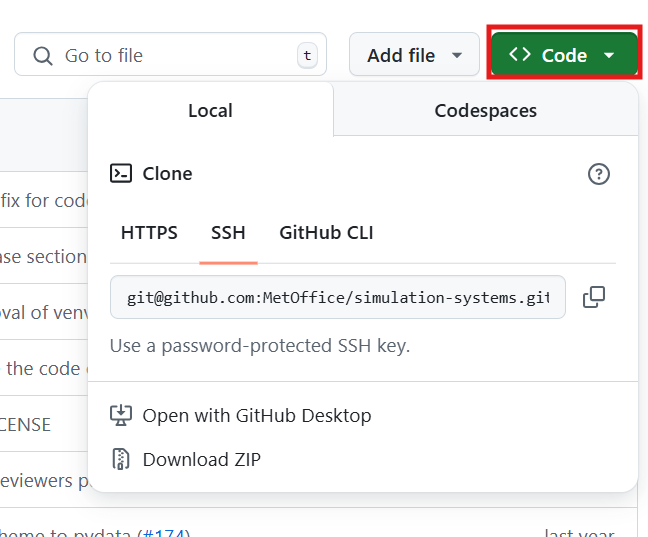Click the 't' shortcut key badge
Screen dimensions: 648x537
point(306,56)
